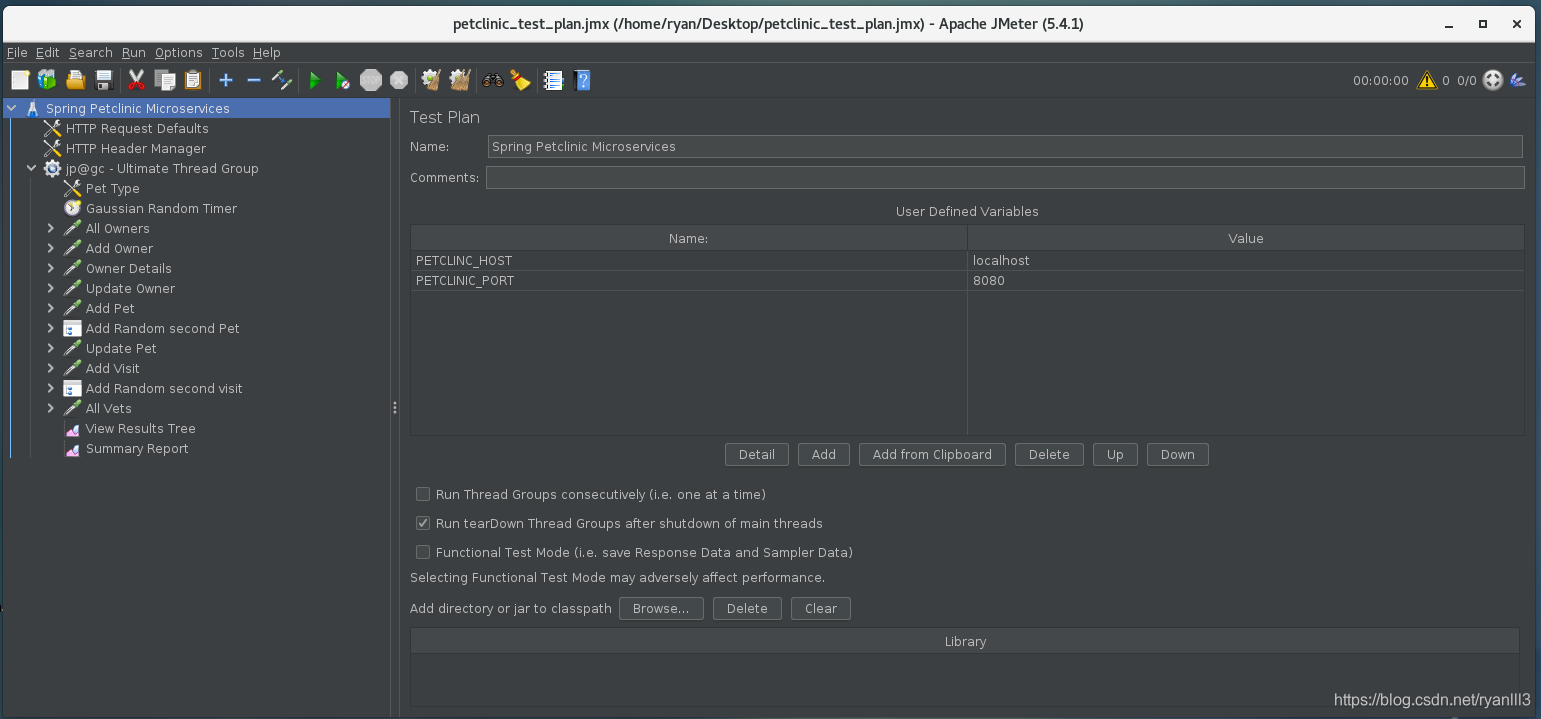Clear all results with double broom icon
The width and height of the screenshot is (1541, 719).
pos(459,80)
